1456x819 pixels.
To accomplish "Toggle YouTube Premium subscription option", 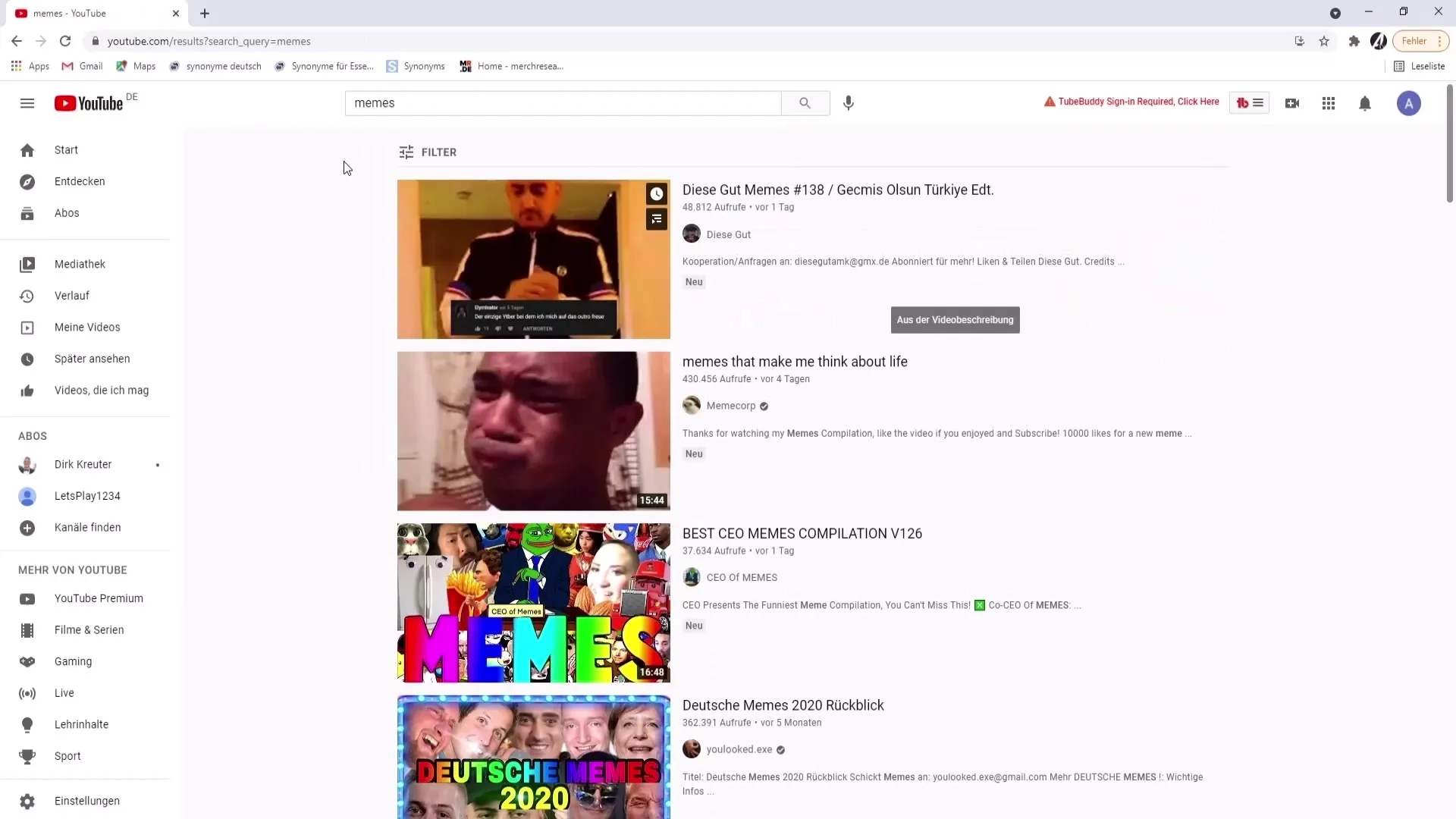I will click(98, 598).
